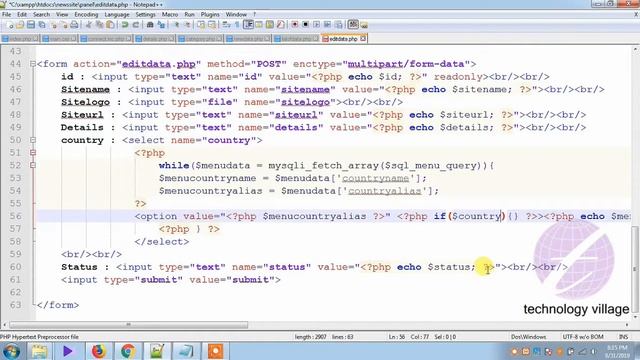Open the Macro menu
The height and width of the screenshot is (360, 640).
coord(170,14)
